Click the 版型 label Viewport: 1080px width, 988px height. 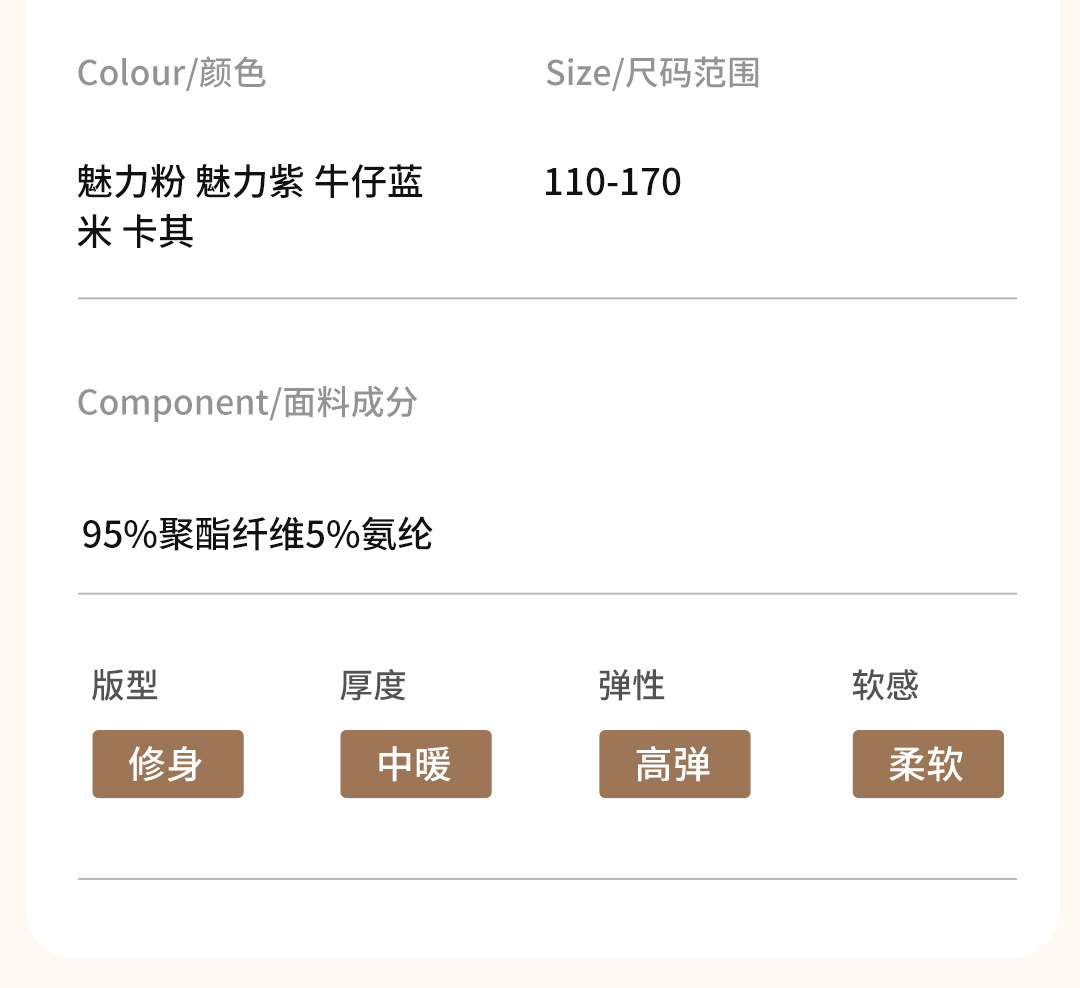[124, 686]
